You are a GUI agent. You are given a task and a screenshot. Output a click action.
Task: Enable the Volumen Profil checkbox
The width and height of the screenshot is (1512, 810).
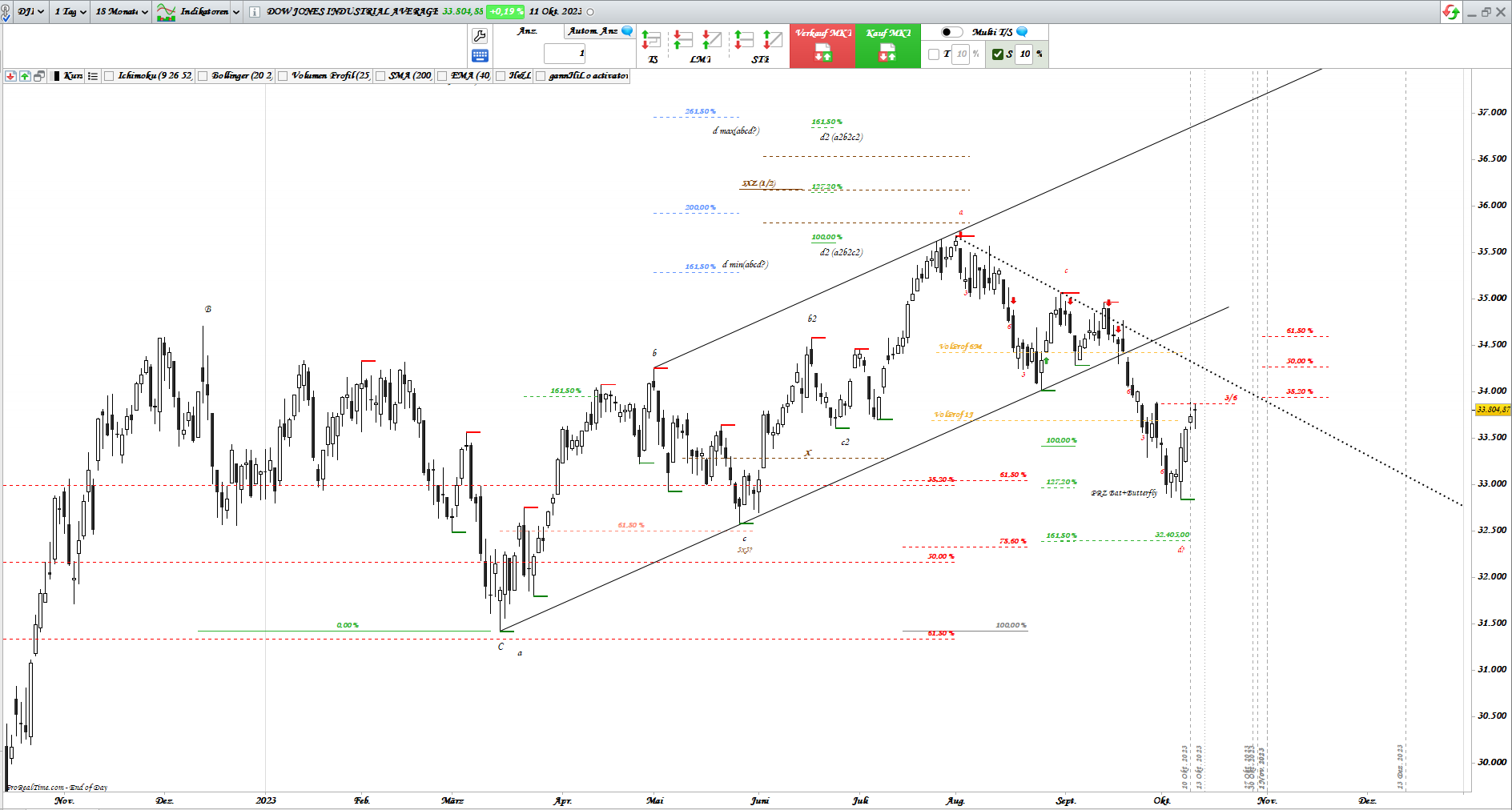[283, 76]
